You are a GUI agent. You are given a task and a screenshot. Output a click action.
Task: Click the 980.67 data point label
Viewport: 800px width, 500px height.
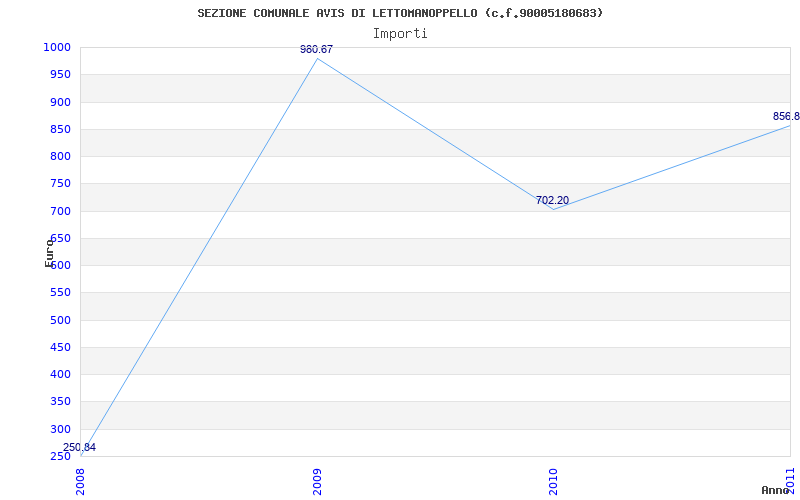click(316, 49)
